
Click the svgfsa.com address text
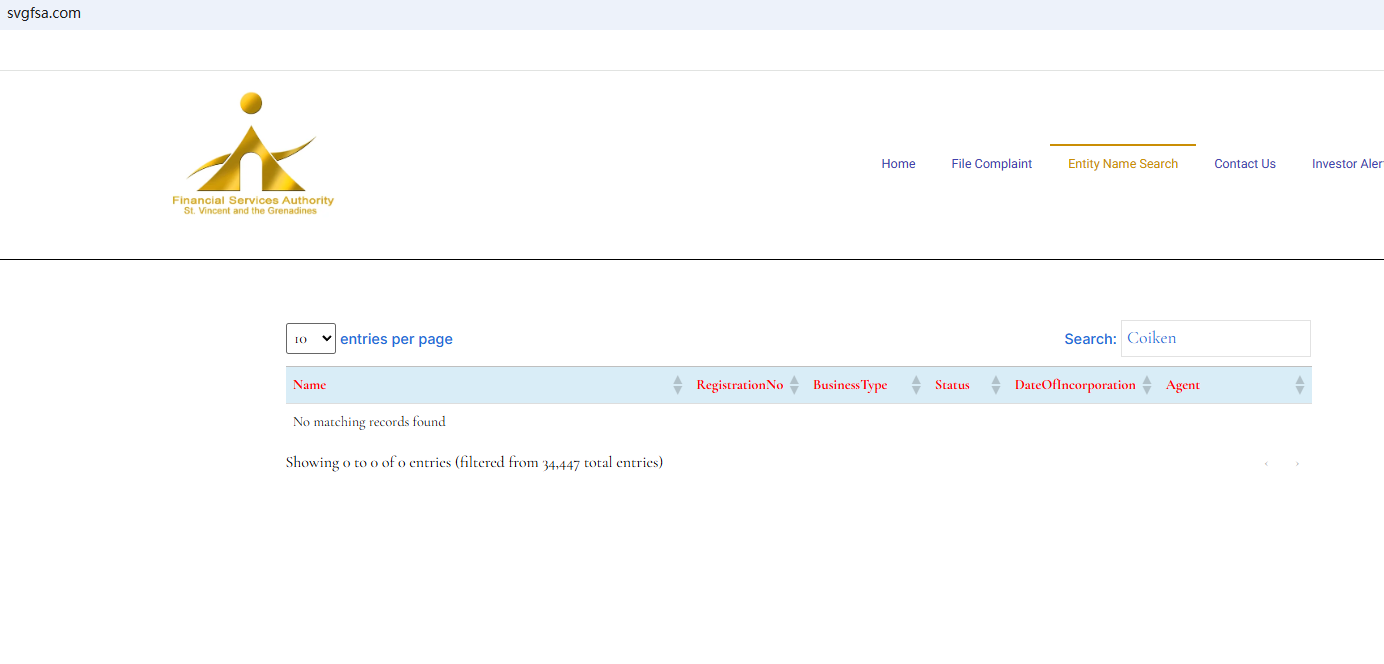44,13
